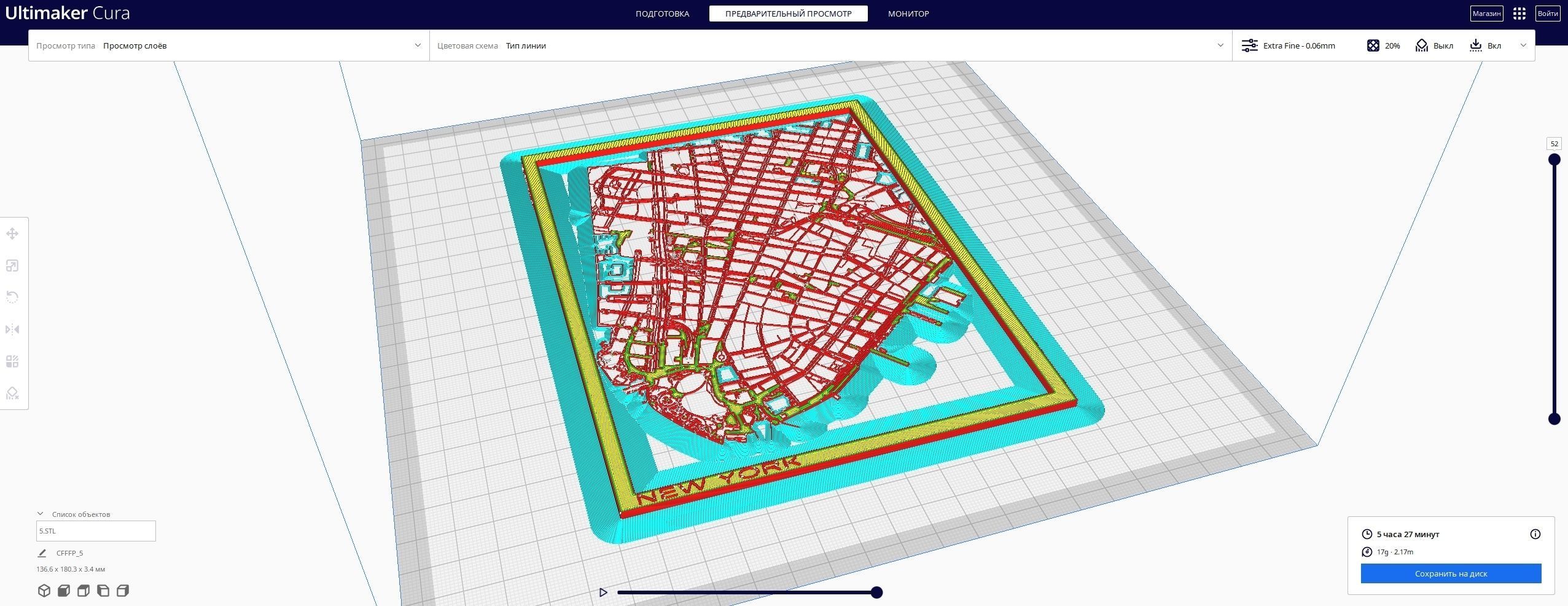The height and width of the screenshot is (606, 1568).
Task: Click the Ultimaker Cura logo
Action: (x=68, y=13)
